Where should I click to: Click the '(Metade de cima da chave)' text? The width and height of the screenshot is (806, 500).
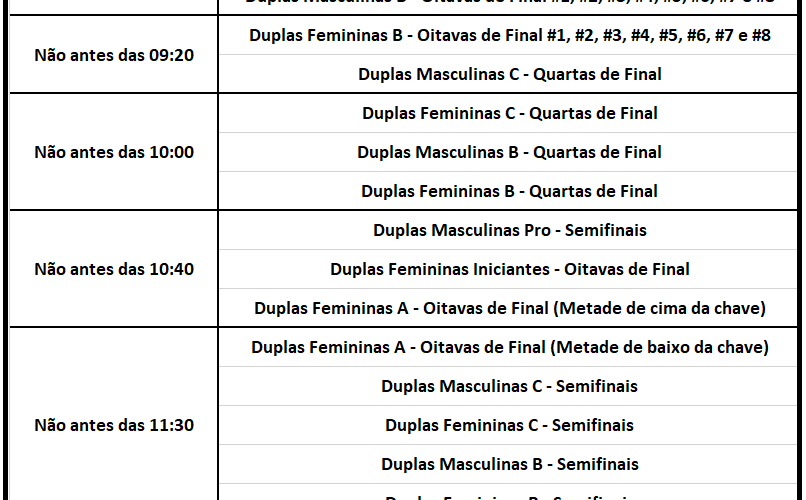pyautogui.click(x=659, y=308)
